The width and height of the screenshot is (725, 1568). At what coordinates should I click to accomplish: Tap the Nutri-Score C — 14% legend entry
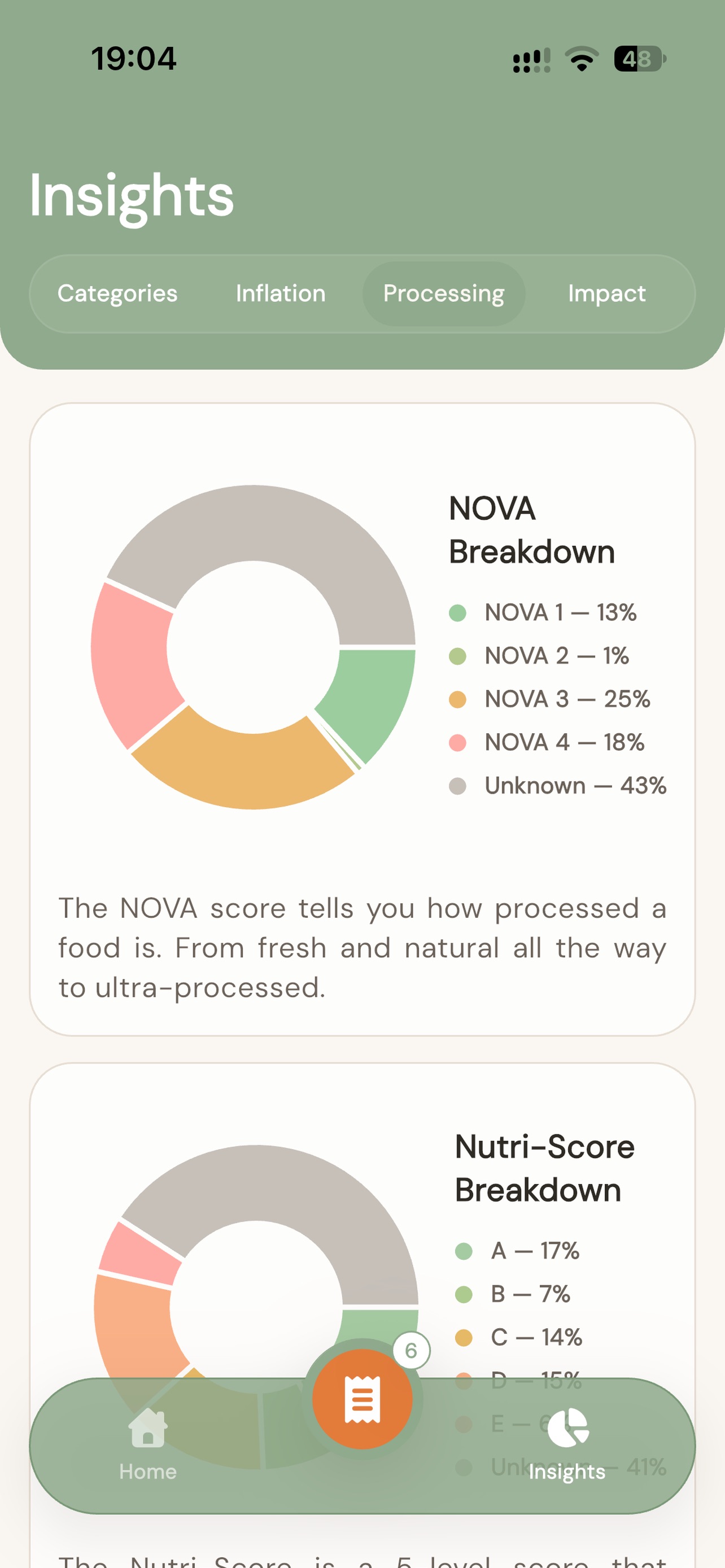click(x=519, y=1337)
